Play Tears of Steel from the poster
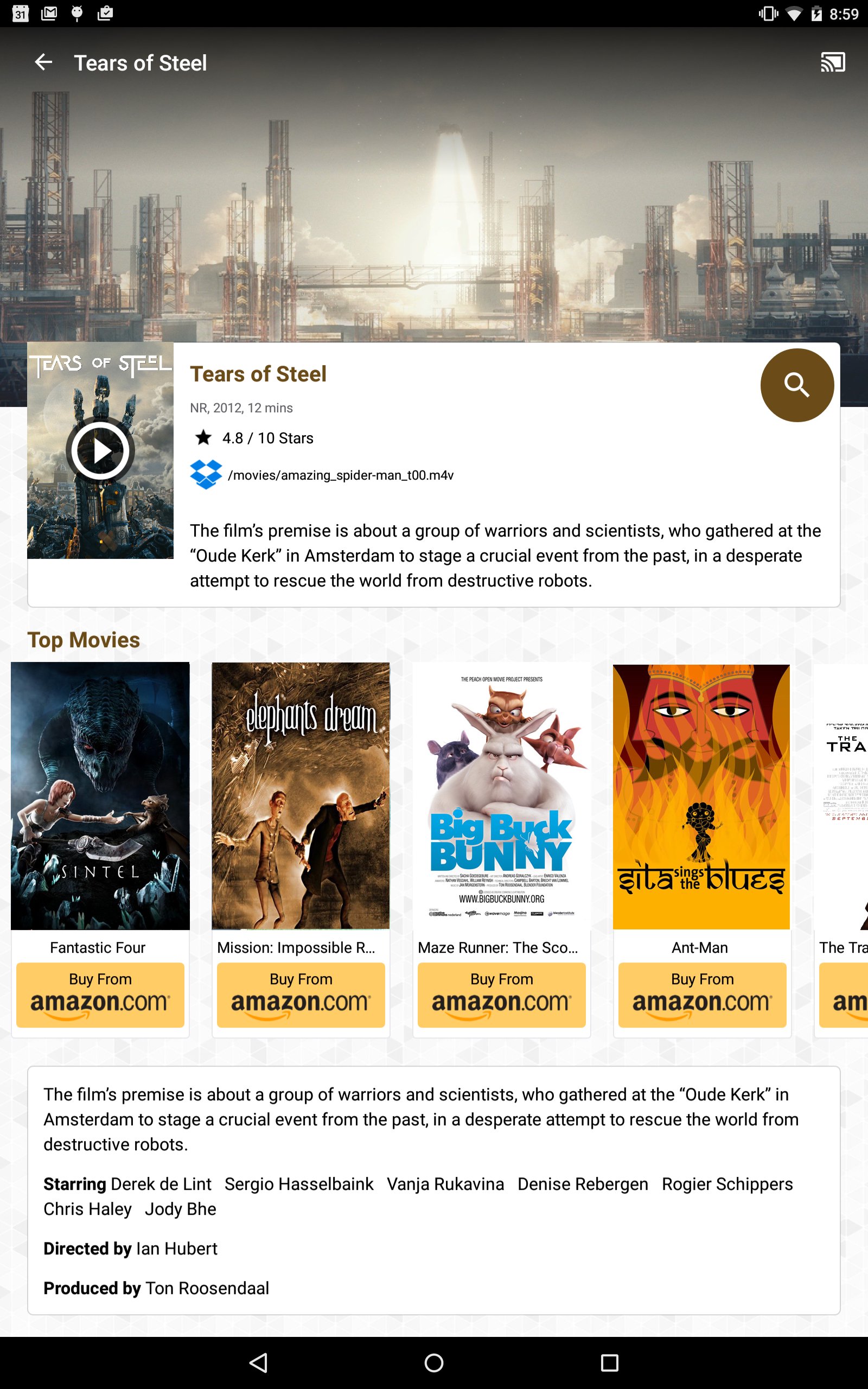 point(100,451)
